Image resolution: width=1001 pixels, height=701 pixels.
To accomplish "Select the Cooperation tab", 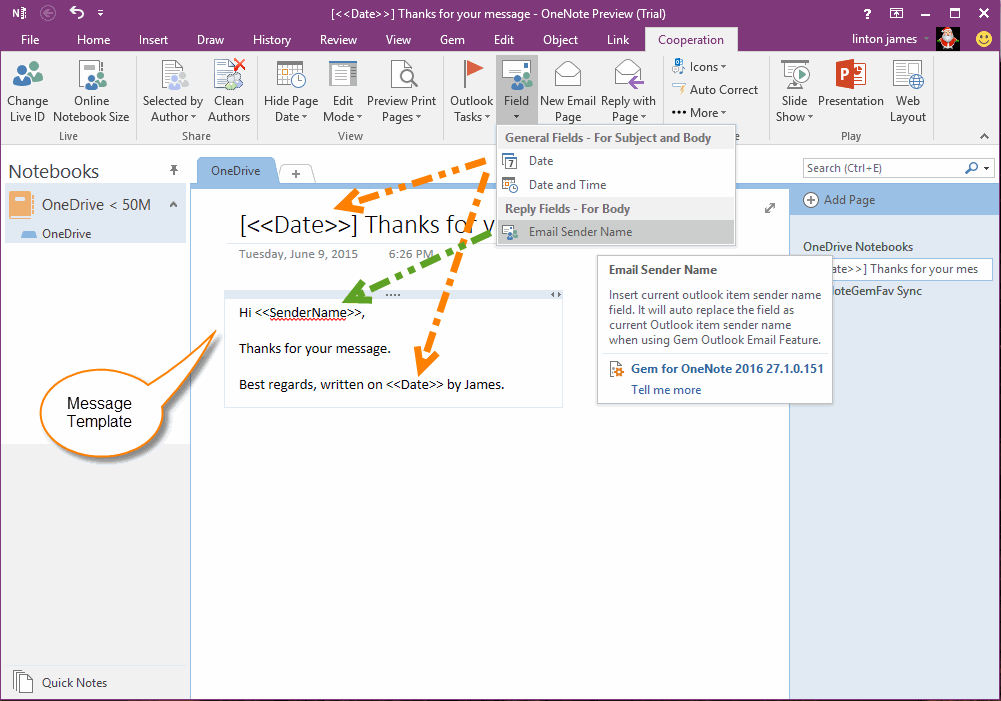I will [691, 40].
